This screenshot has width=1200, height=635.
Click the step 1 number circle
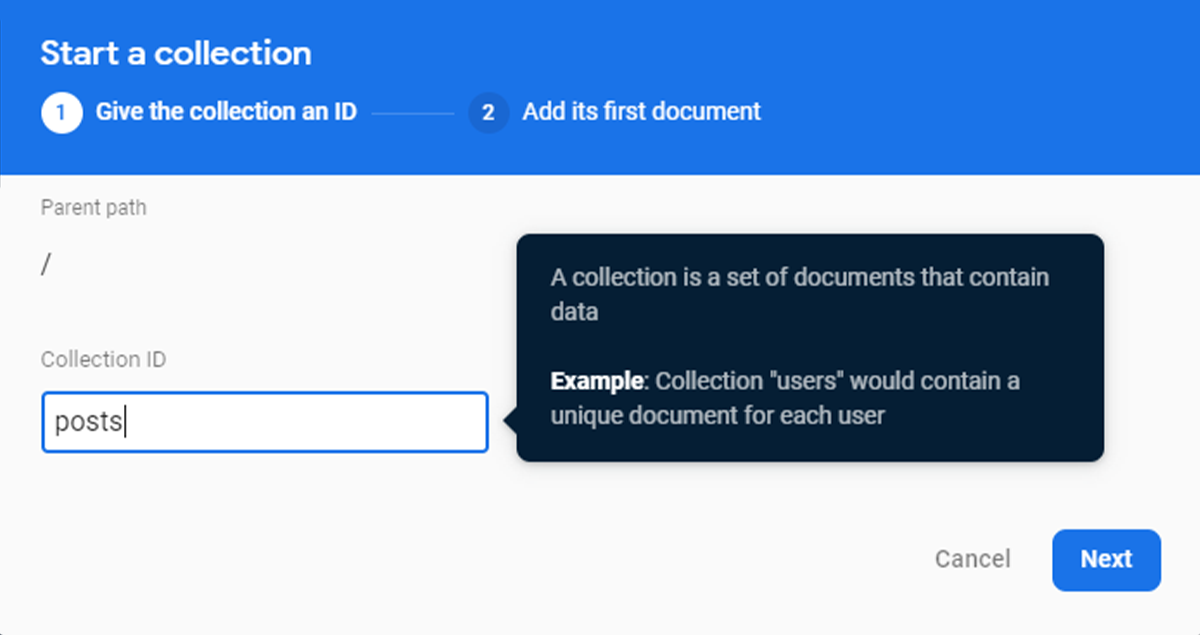tap(61, 112)
